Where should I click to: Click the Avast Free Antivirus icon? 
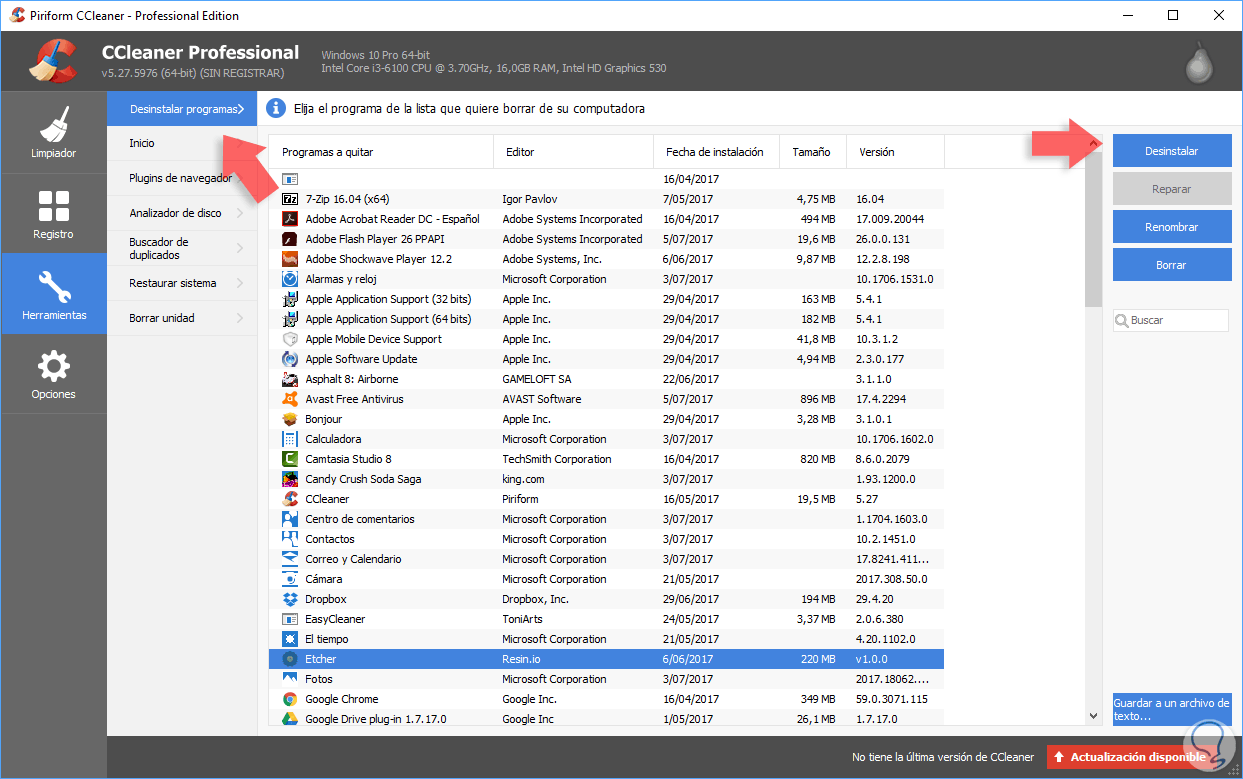pos(290,399)
